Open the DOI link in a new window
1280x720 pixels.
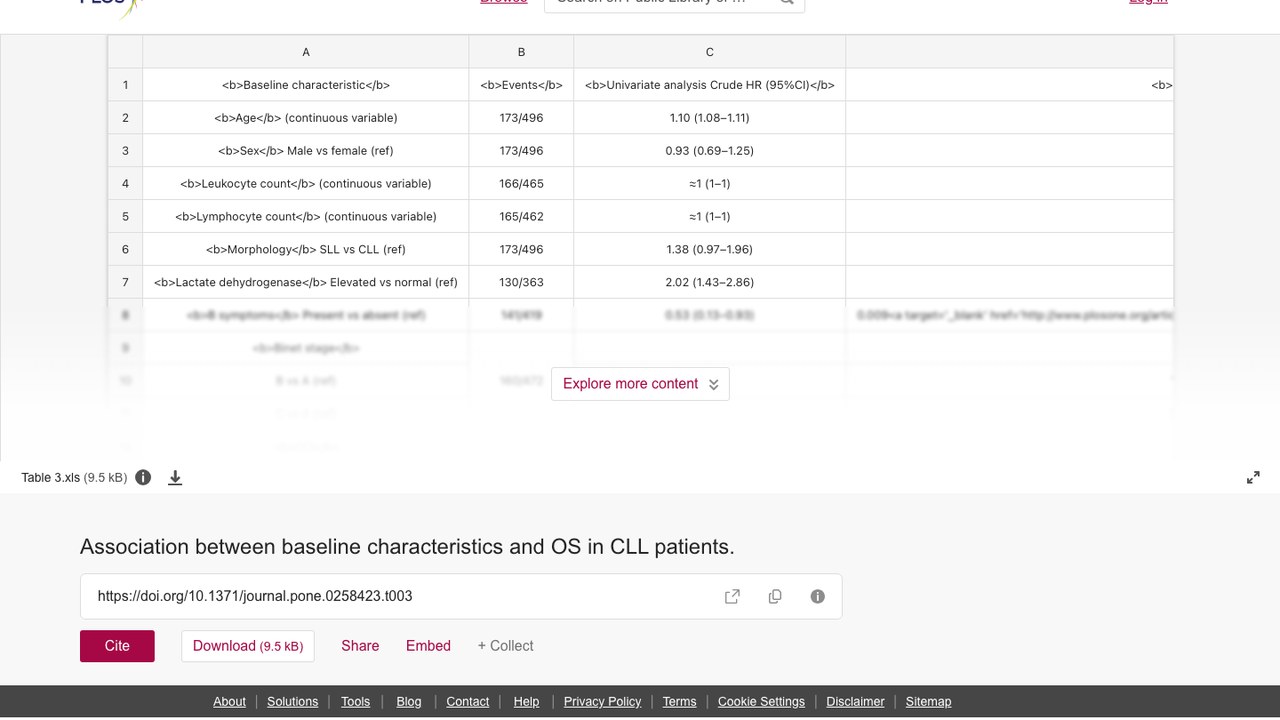click(732, 596)
